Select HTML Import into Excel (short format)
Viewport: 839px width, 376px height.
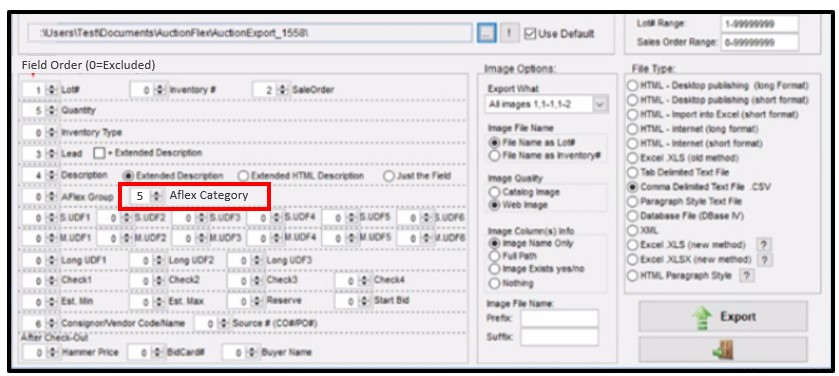click(x=633, y=114)
